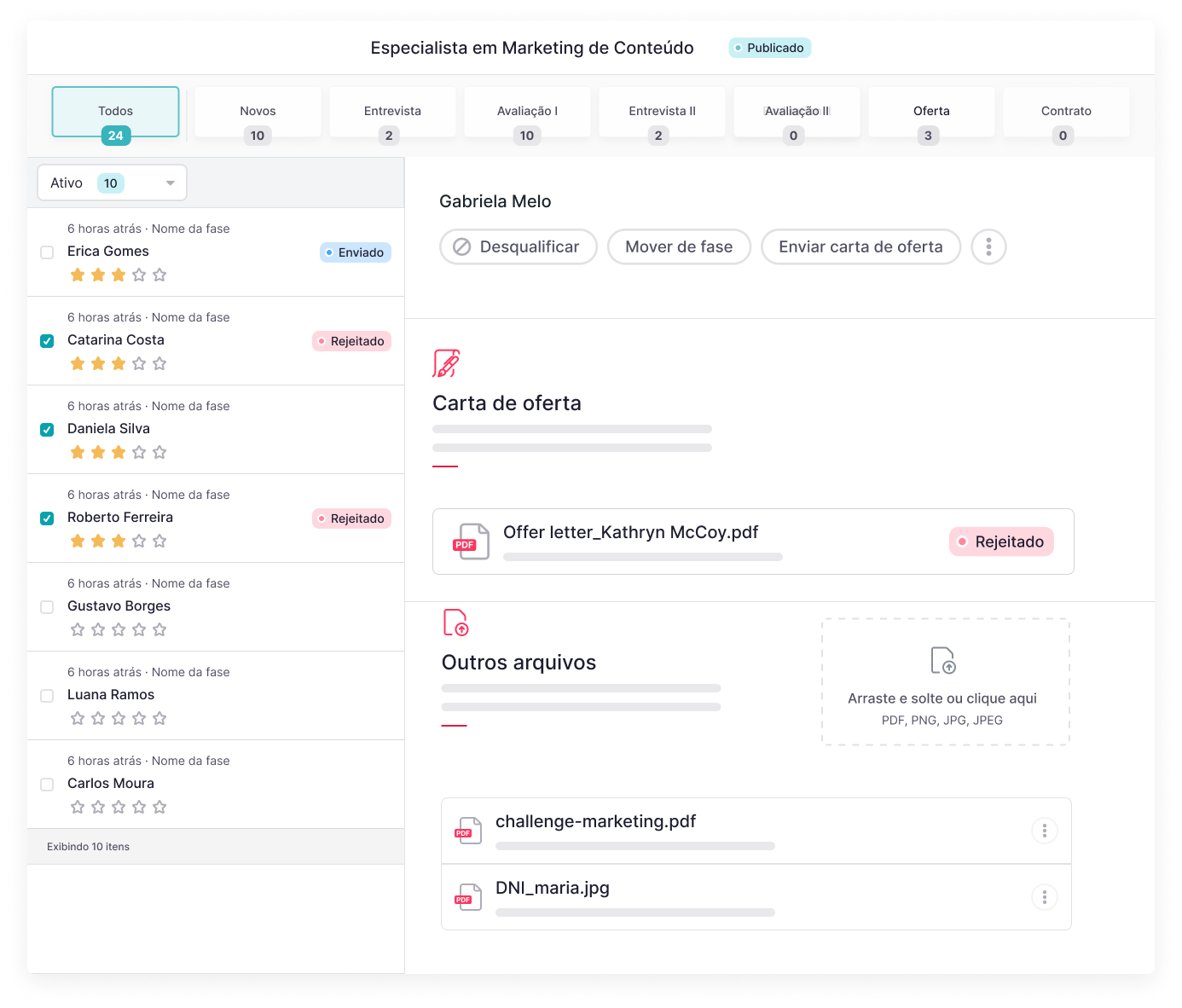The image size is (1182, 1008).
Task: Rate Catarina Costa four stars
Action: (x=139, y=363)
